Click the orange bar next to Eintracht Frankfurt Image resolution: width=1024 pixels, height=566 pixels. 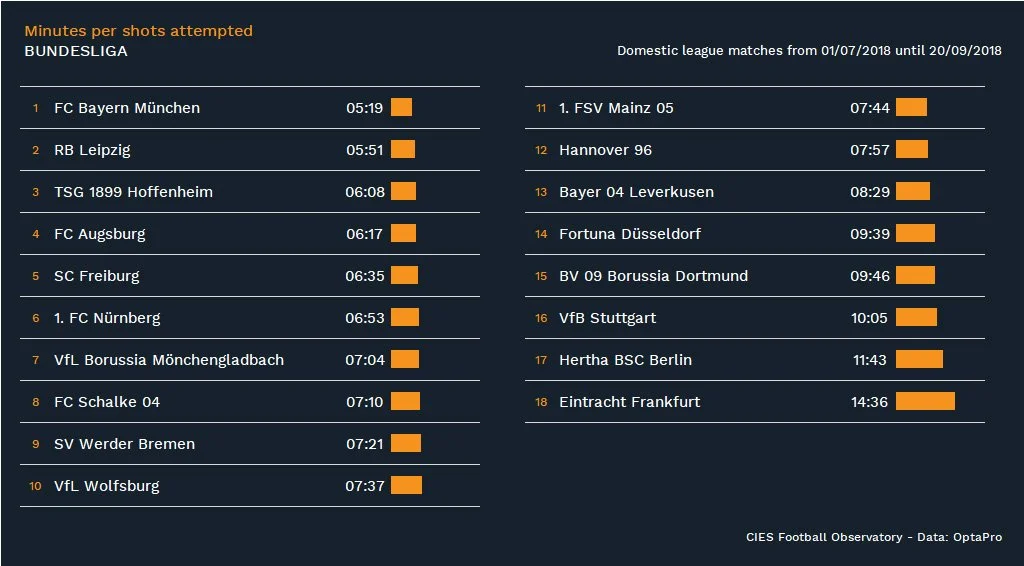coord(925,402)
